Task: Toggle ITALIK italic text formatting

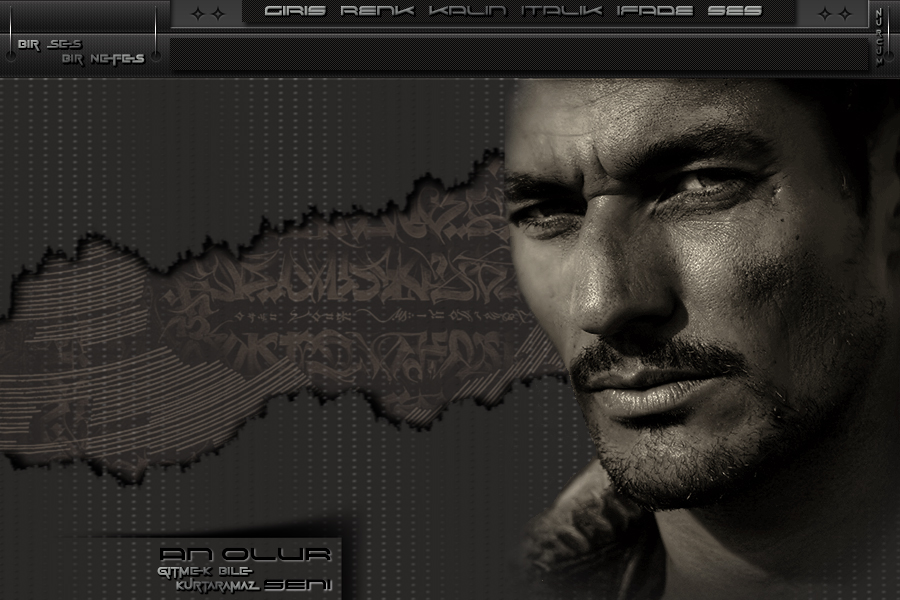Action: coord(561,12)
